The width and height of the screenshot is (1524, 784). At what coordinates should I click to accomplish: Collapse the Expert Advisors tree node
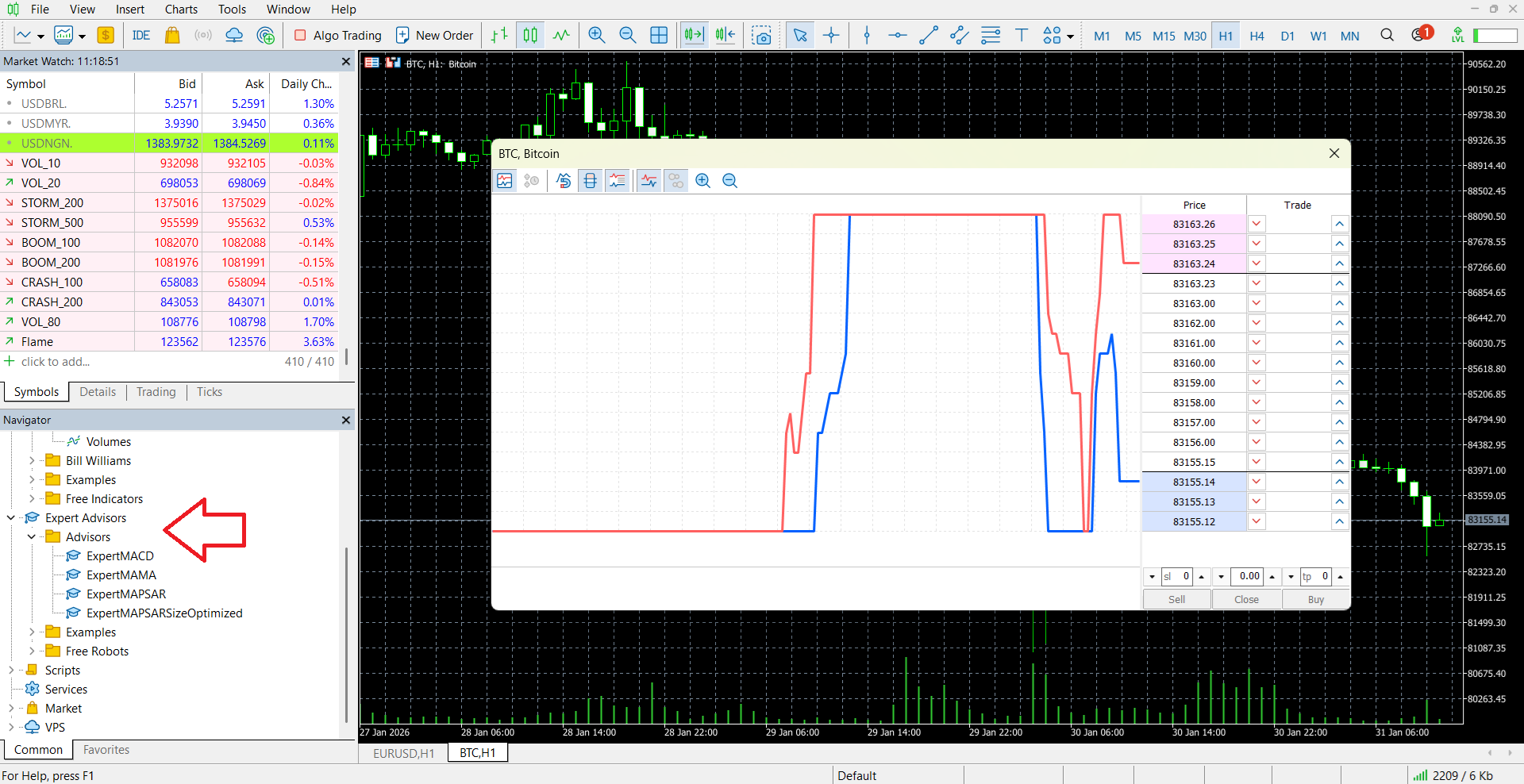10,517
